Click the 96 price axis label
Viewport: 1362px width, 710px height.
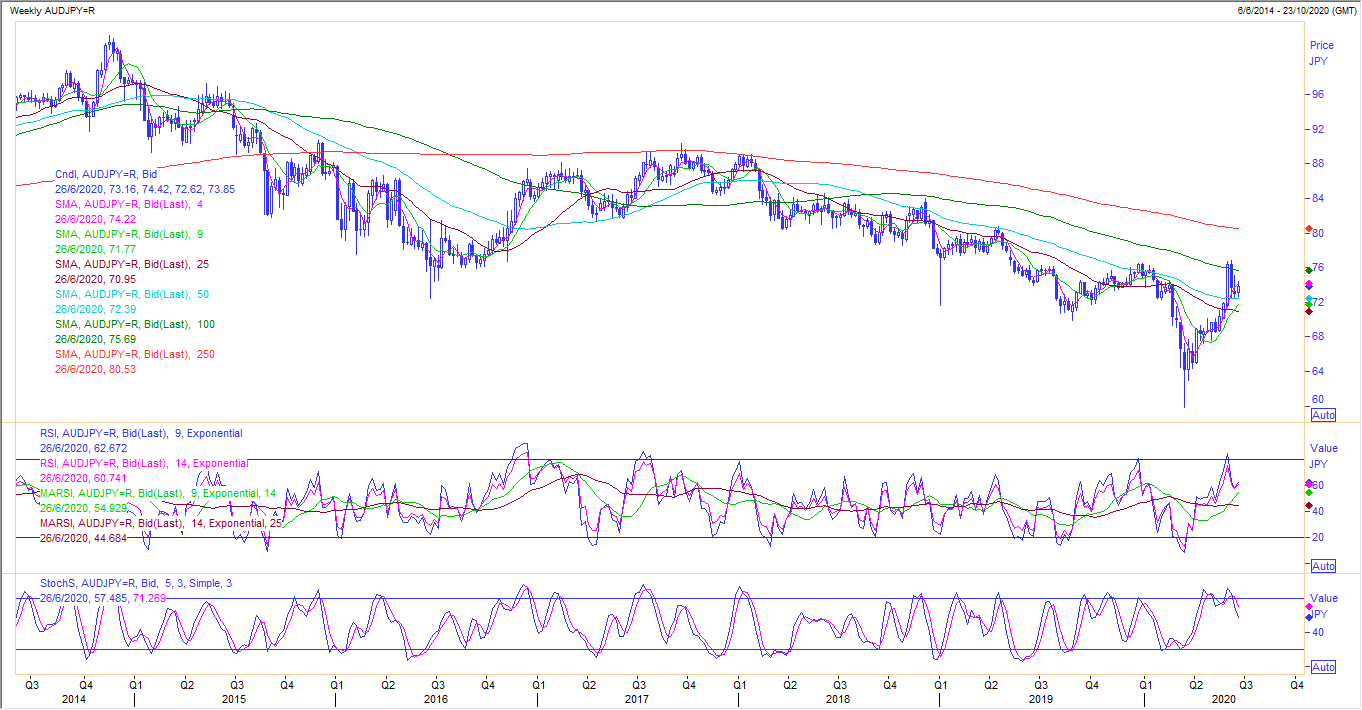tap(1317, 95)
